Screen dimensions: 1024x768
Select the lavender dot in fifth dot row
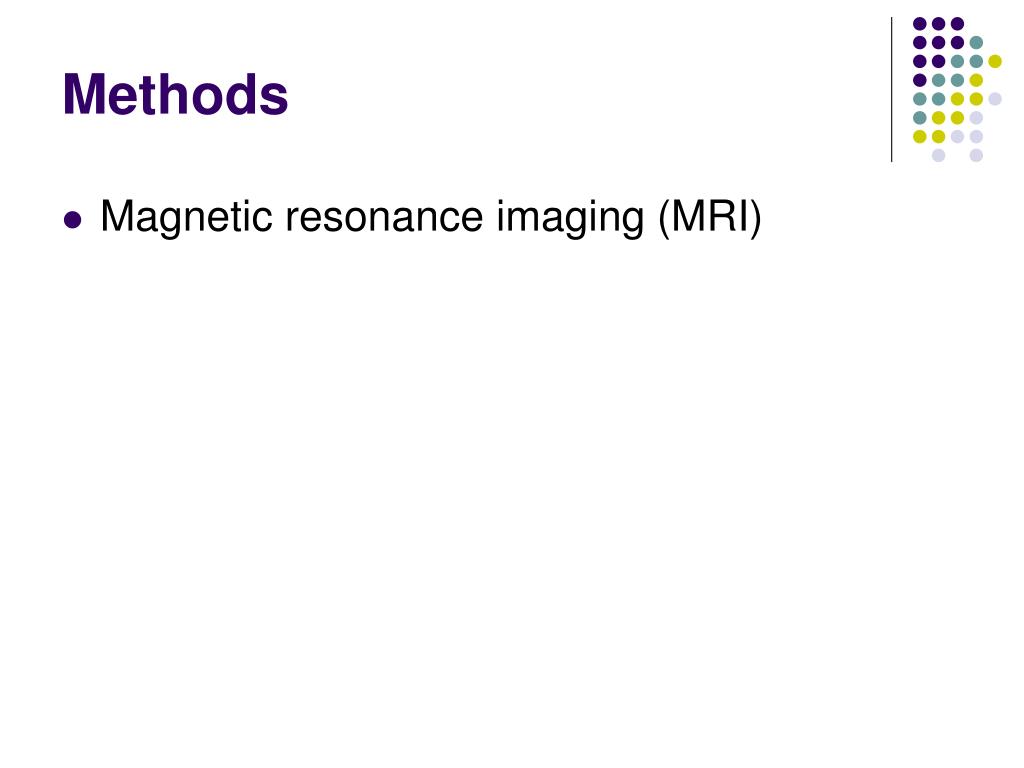pyautogui.click(x=995, y=99)
